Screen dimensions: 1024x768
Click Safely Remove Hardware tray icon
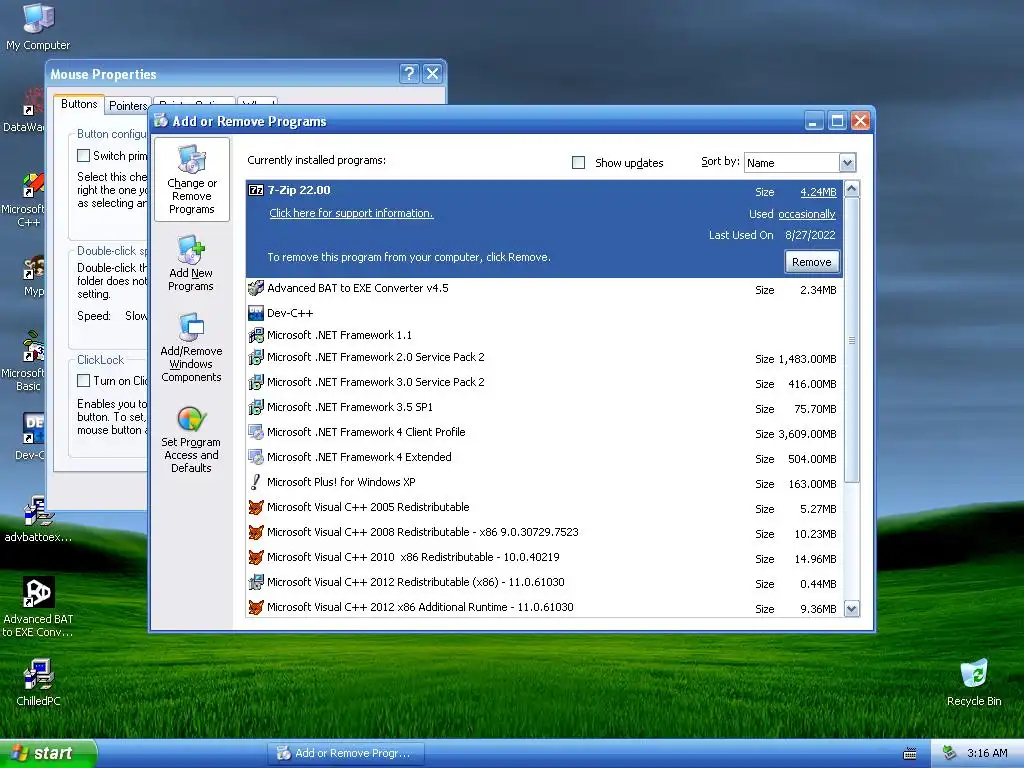coord(949,753)
